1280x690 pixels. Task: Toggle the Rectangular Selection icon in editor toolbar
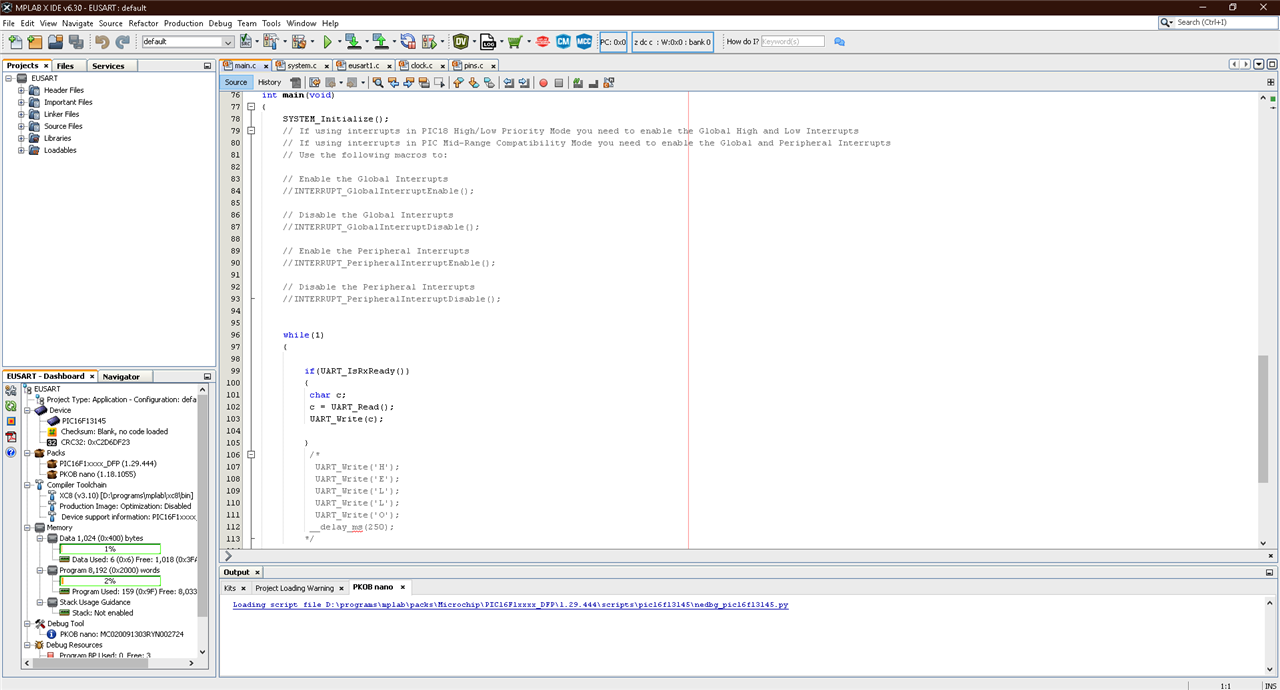[439, 83]
